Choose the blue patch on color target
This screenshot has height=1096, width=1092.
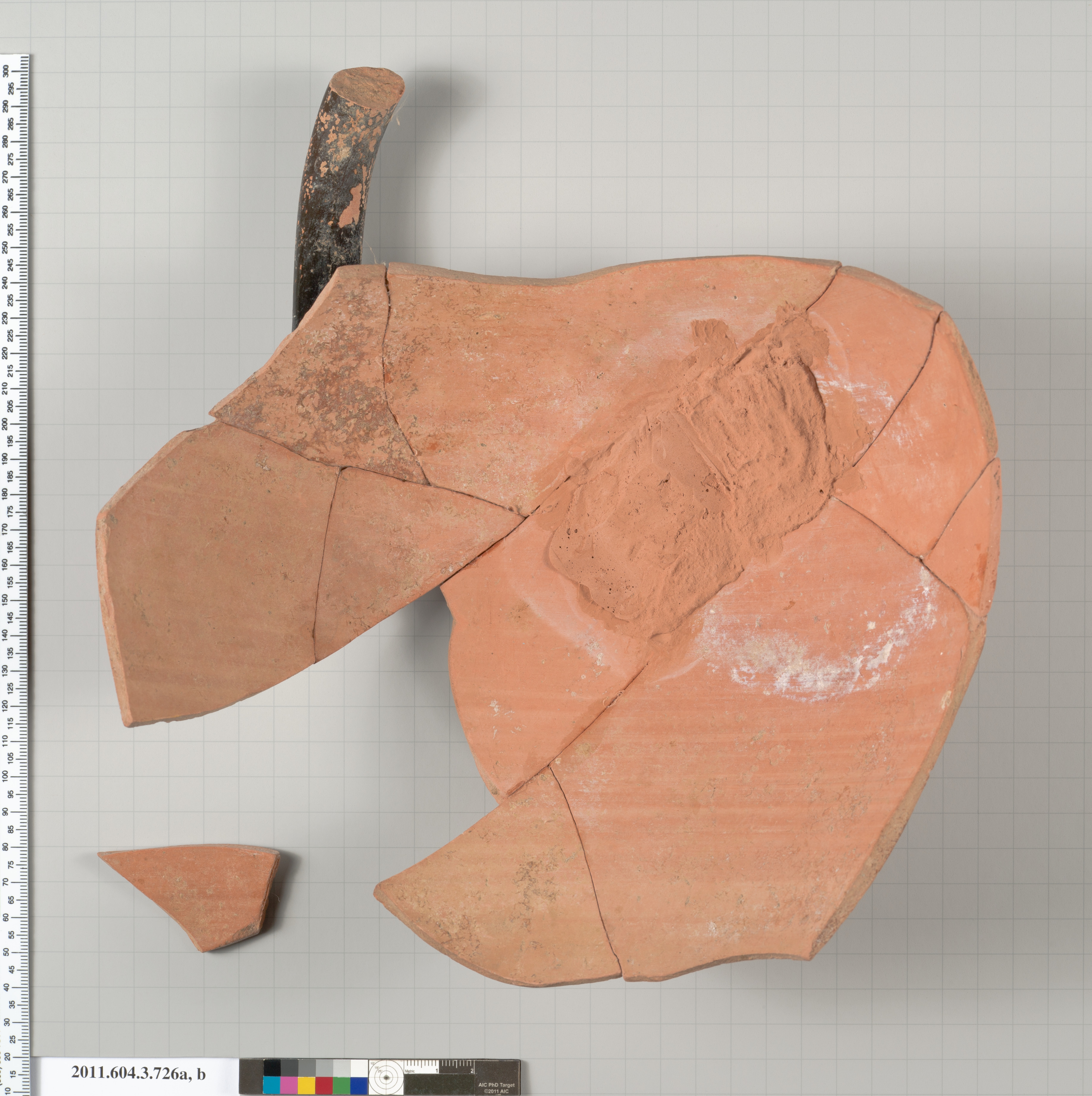(x=359, y=1085)
